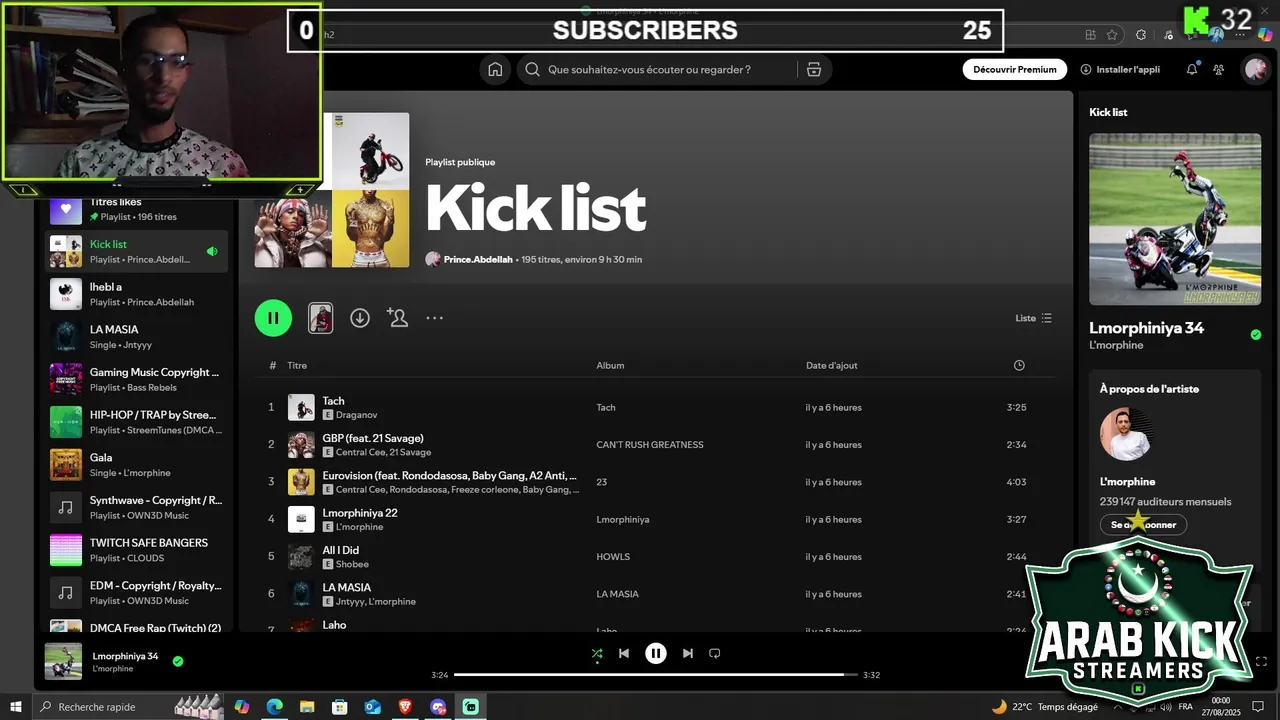Toggle saved checkmark beside Lmorphiniya 34 in player

click(x=178, y=661)
